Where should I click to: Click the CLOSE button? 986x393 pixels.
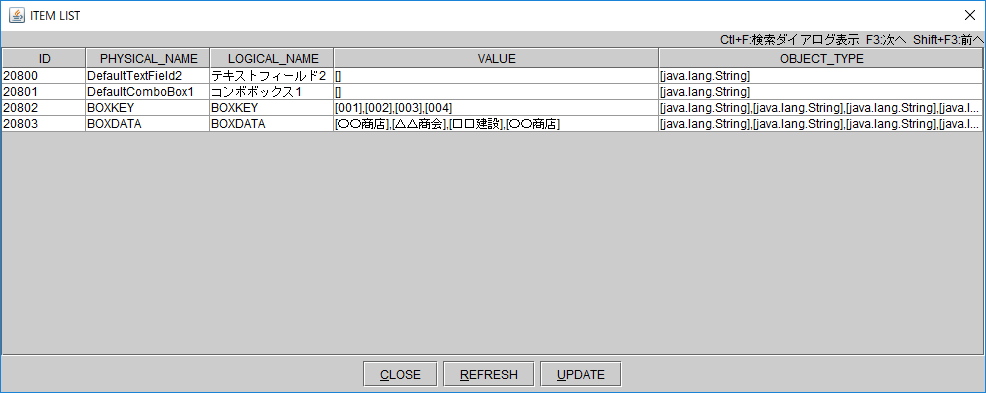[400, 374]
